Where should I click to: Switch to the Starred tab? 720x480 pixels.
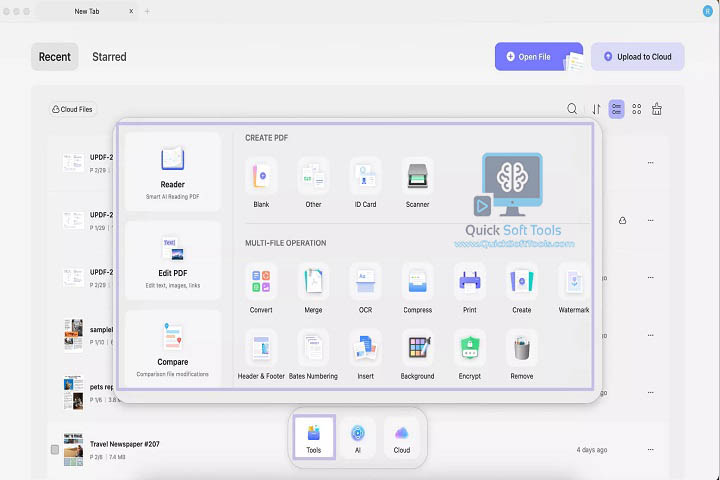tap(109, 56)
